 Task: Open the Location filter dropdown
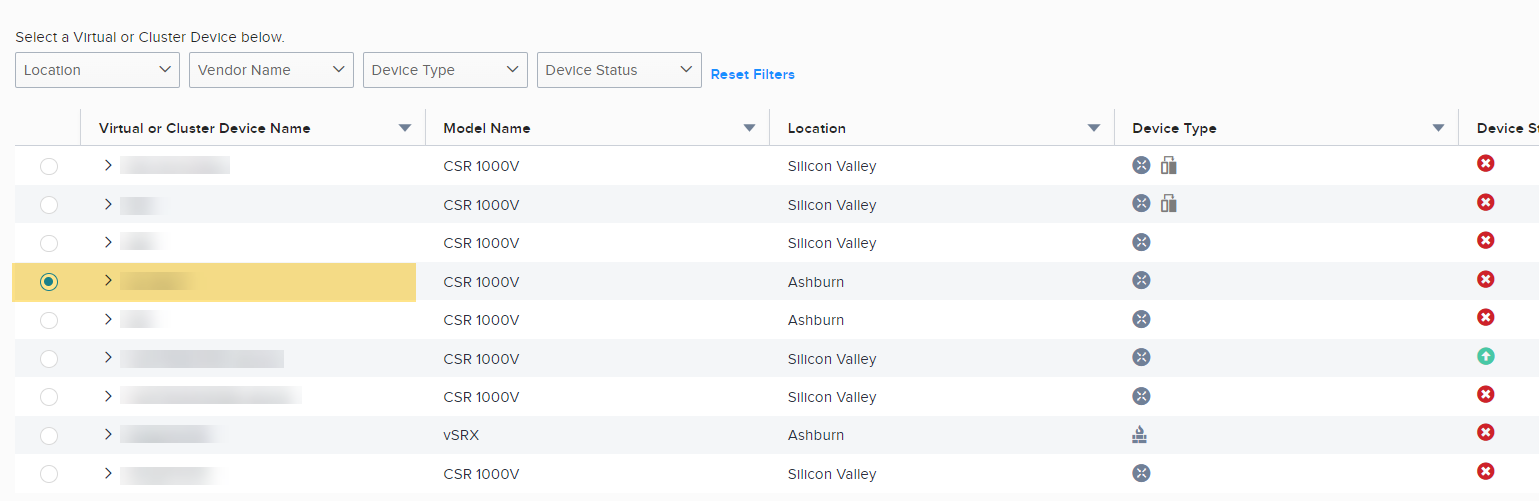(98, 70)
